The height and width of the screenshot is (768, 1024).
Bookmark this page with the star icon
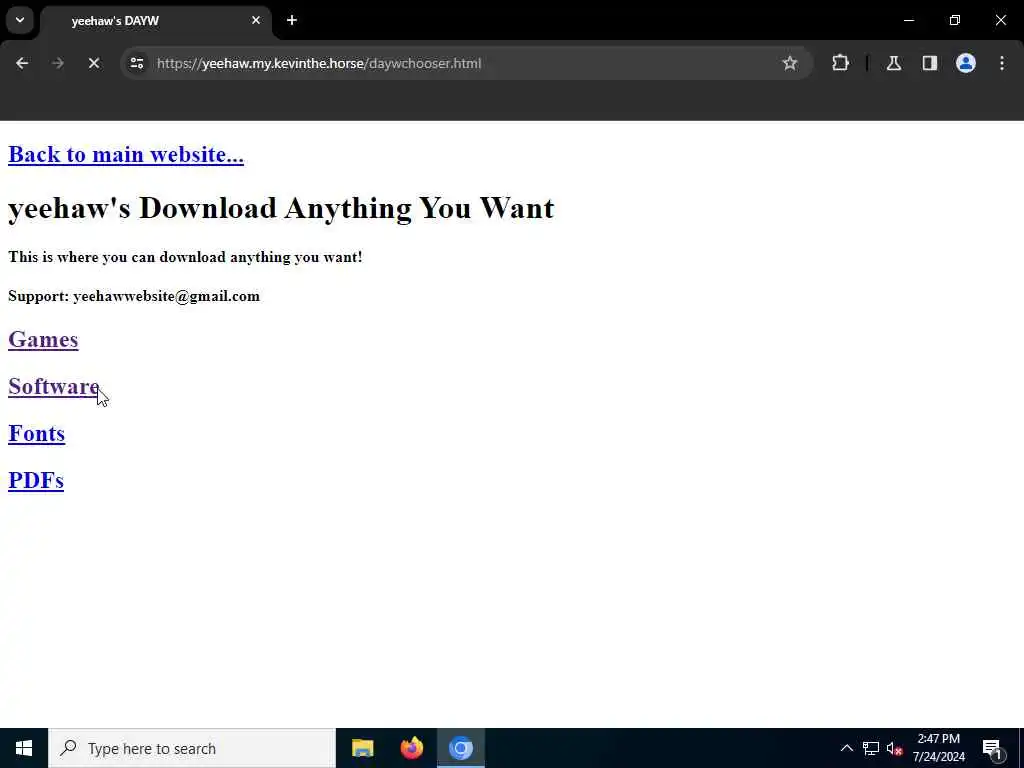point(790,63)
